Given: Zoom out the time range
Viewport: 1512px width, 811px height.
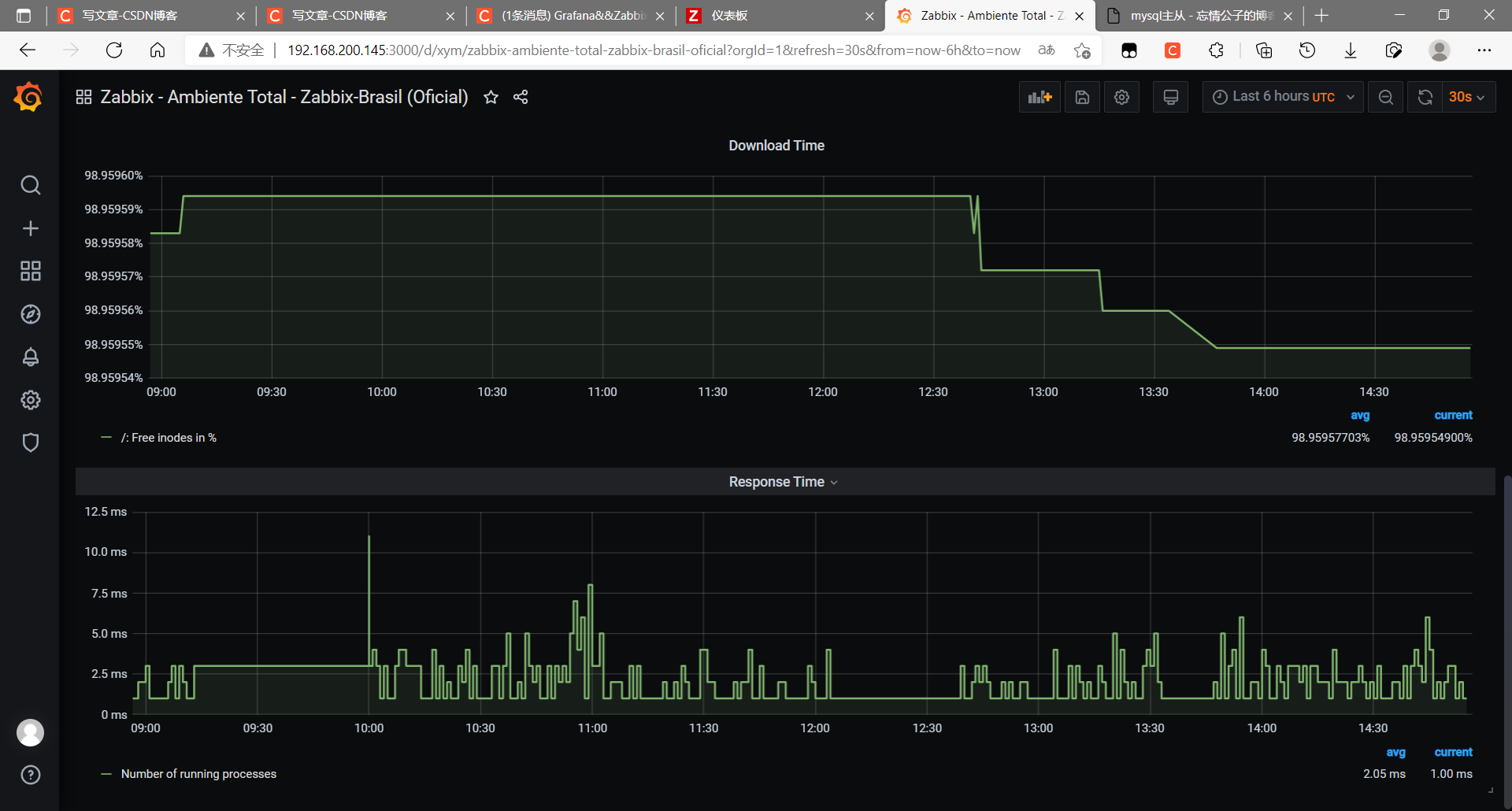Looking at the screenshot, I should coord(1386,97).
